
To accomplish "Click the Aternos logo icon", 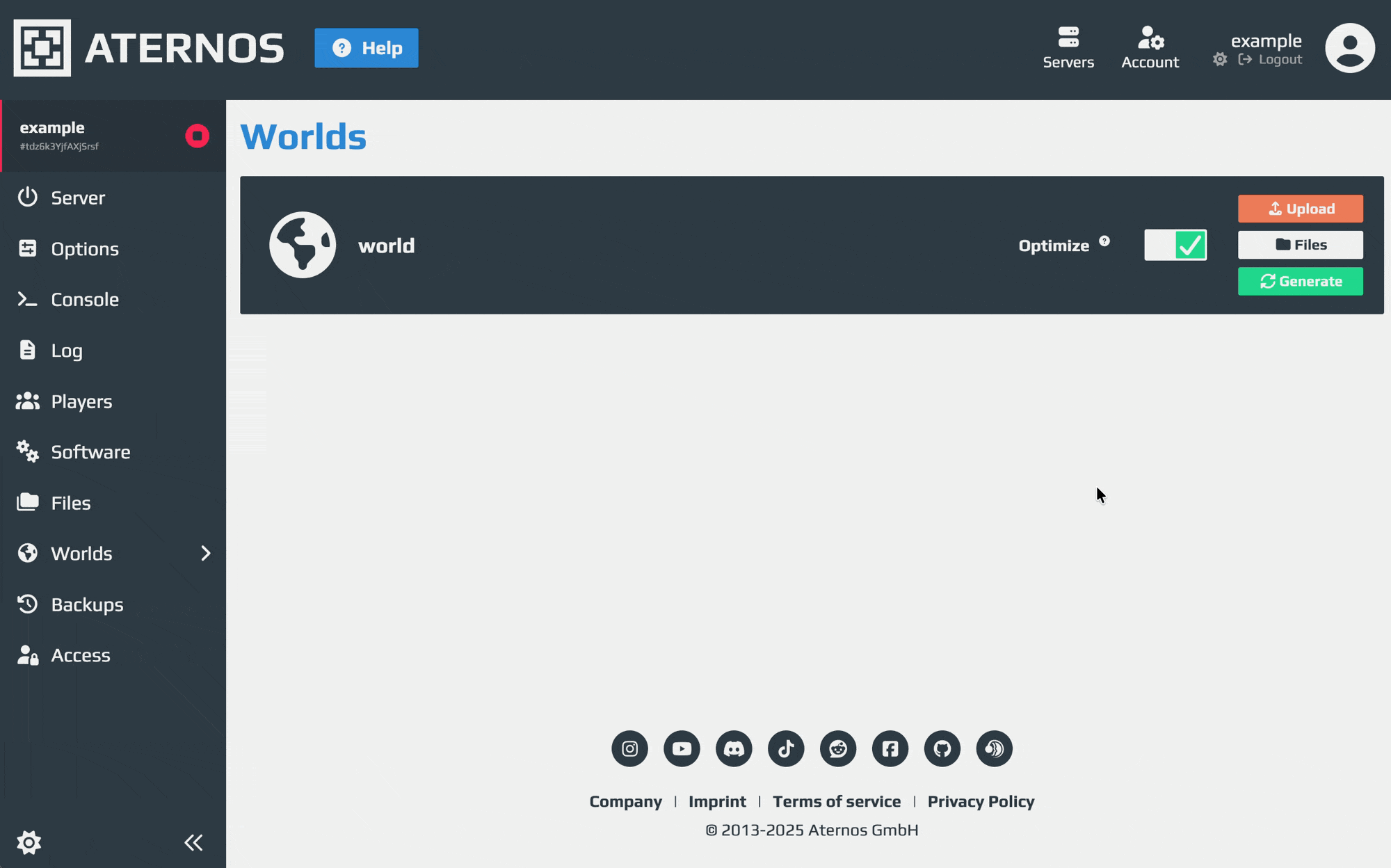I will (x=42, y=48).
